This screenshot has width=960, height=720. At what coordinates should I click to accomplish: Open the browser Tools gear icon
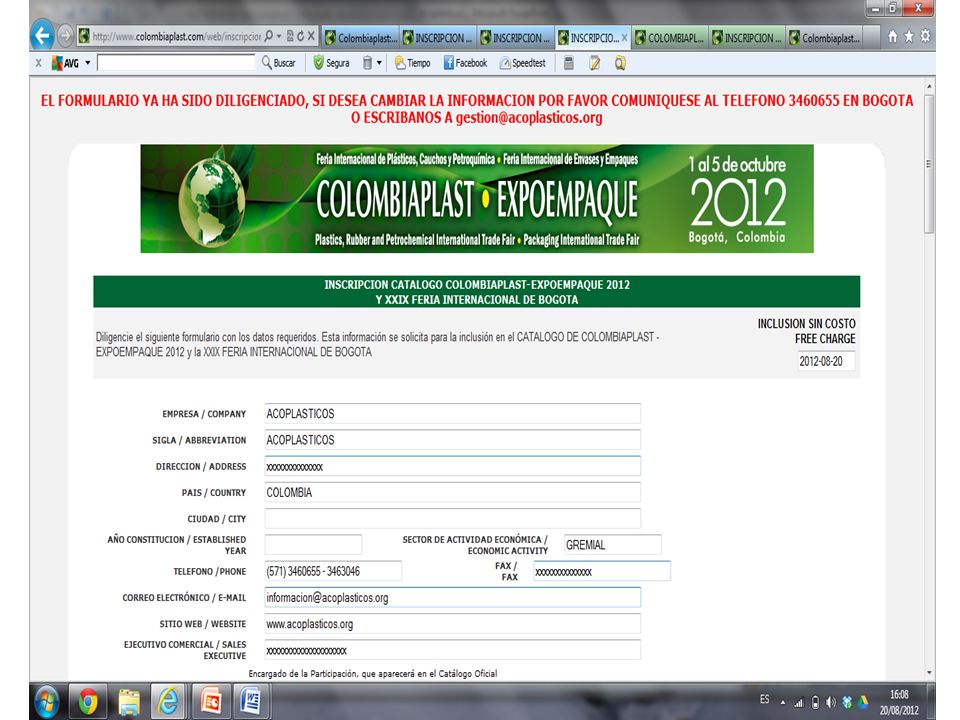pyautogui.click(x=925, y=37)
